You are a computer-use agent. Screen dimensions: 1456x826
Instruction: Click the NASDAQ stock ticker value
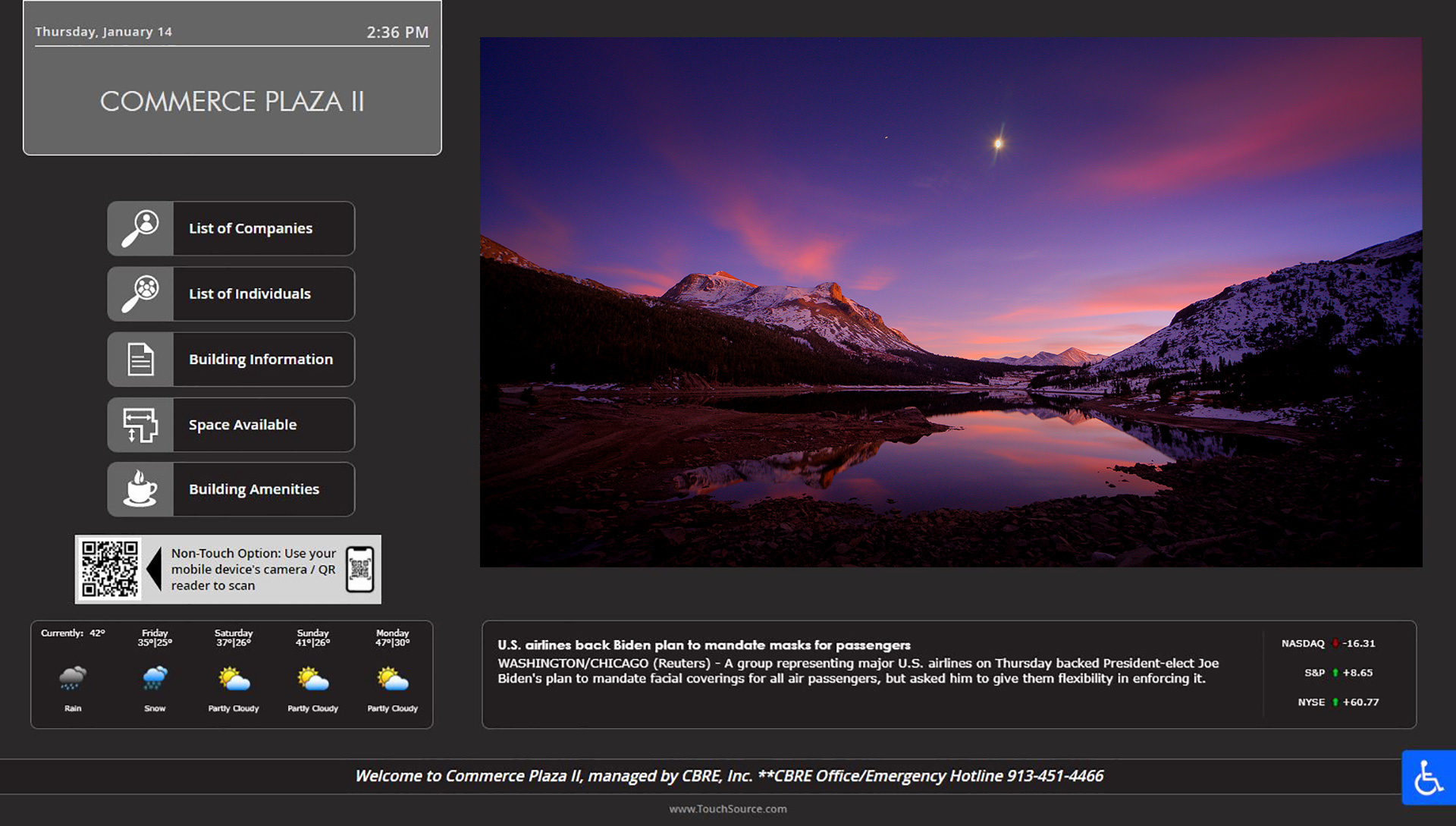coord(1358,643)
